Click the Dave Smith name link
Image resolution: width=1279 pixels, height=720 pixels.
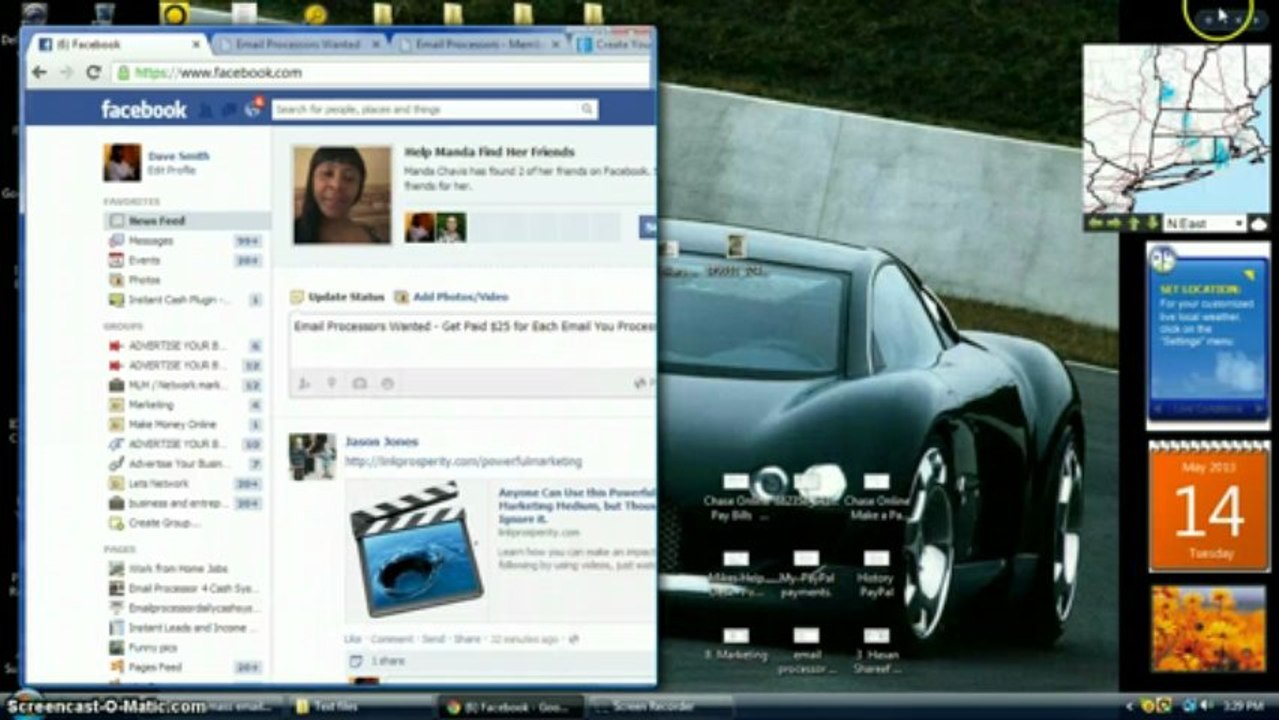pyautogui.click(x=178, y=156)
